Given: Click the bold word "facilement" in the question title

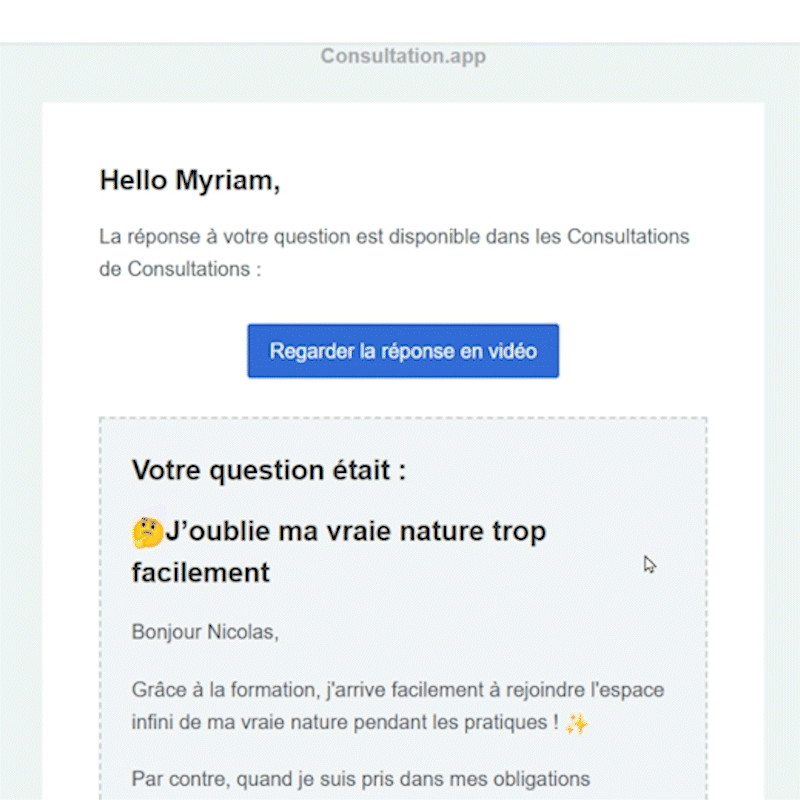Looking at the screenshot, I should coord(200,572).
